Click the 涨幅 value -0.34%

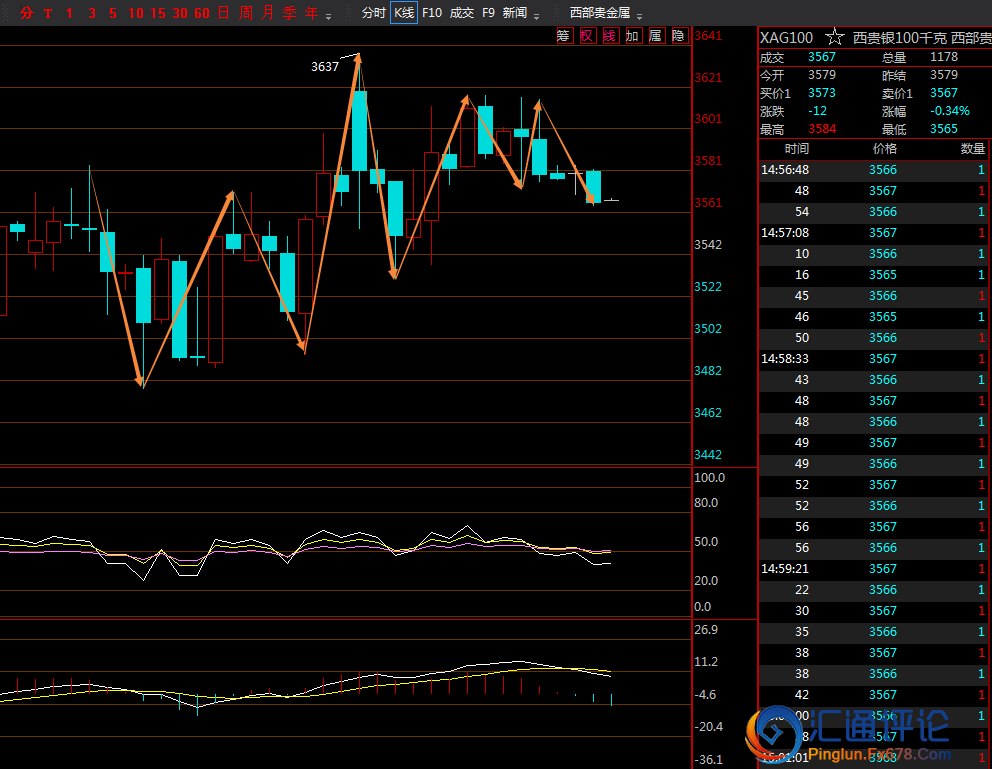(x=950, y=111)
